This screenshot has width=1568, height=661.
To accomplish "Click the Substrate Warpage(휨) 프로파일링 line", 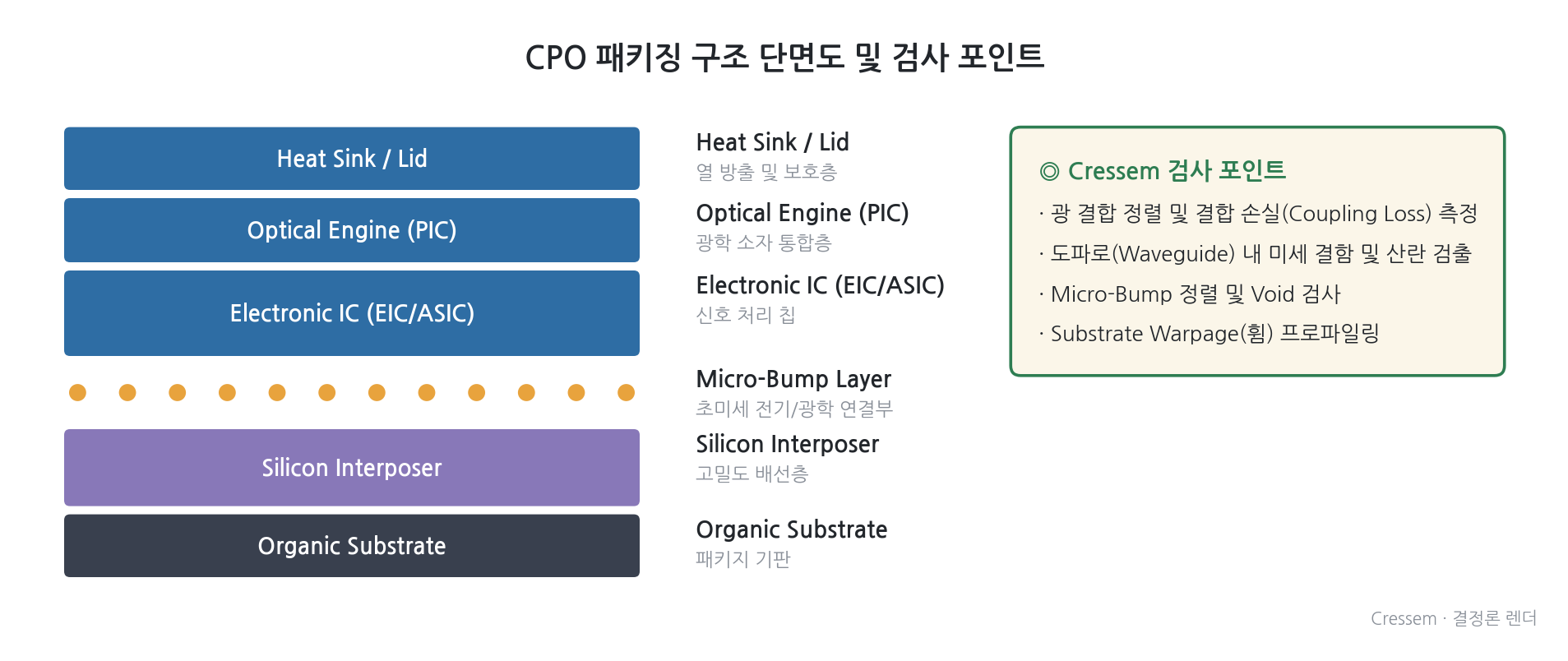I will (1209, 333).
